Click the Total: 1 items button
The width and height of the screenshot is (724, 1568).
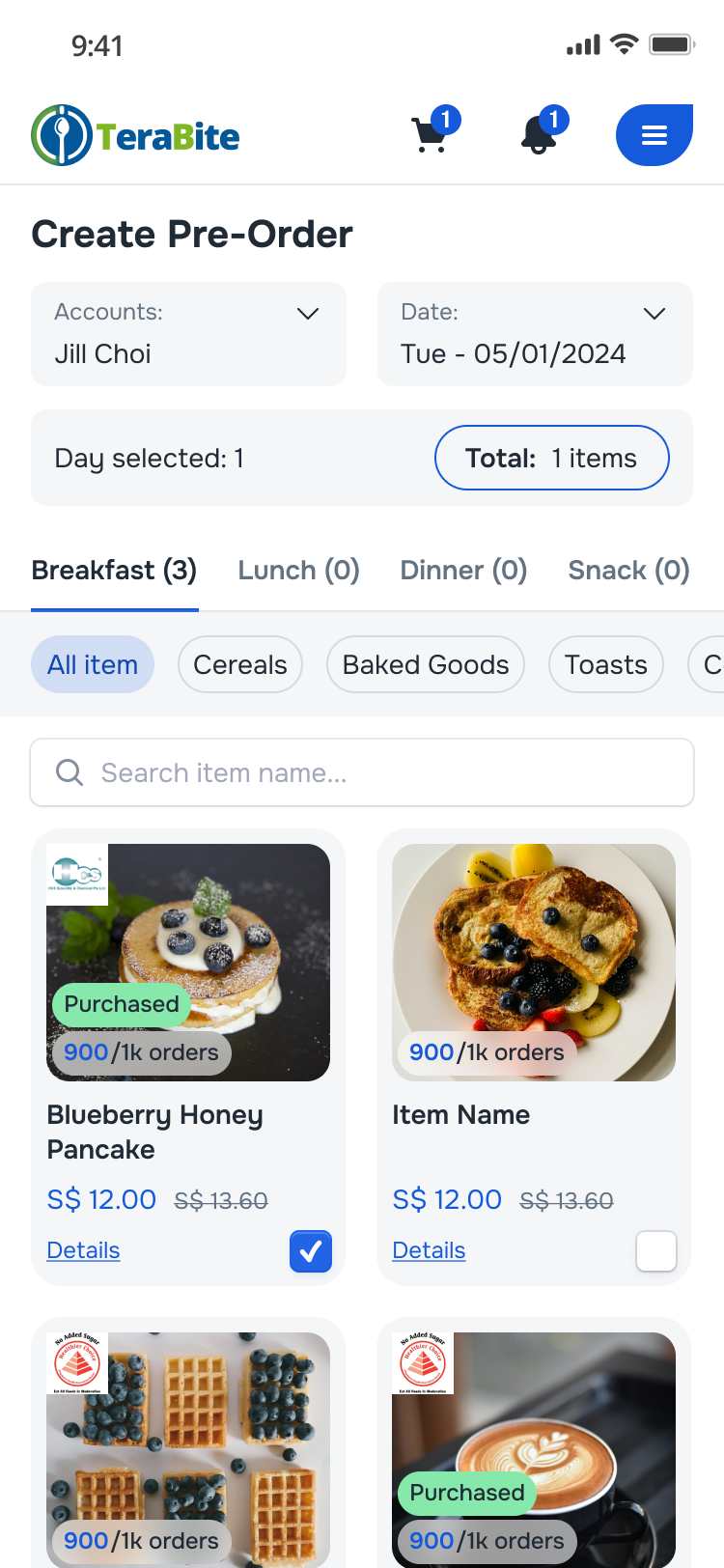[551, 458]
